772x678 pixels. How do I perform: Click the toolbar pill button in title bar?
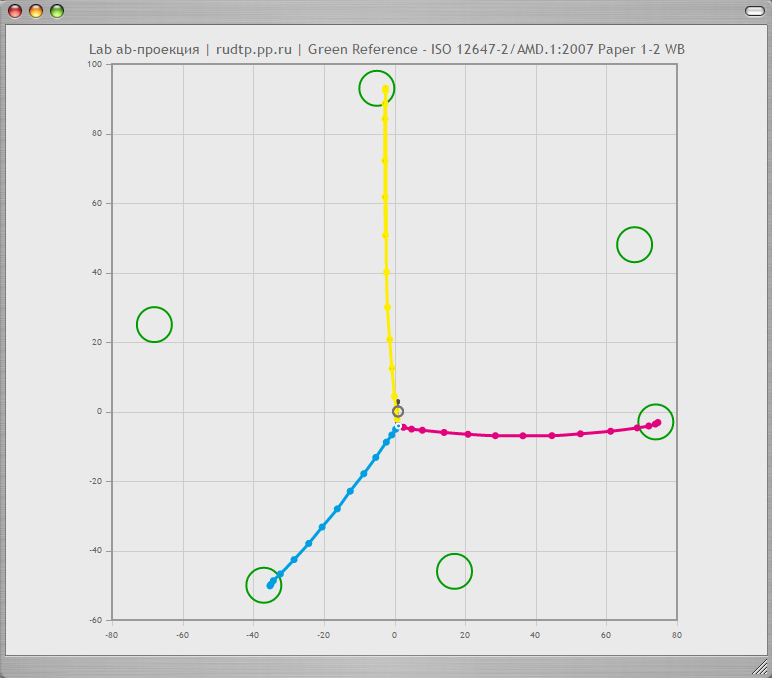pos(754,11)
